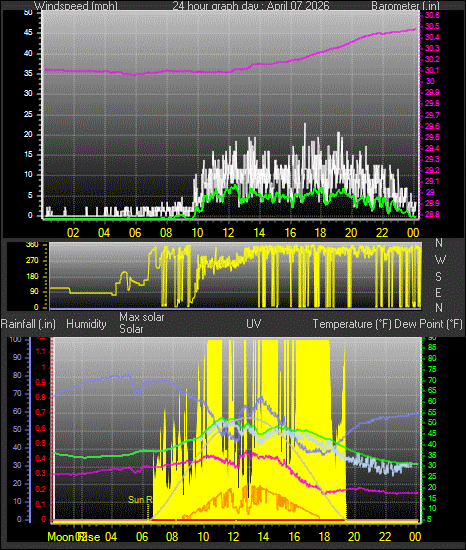Click the E compass direction label

(x=438, y=293)
